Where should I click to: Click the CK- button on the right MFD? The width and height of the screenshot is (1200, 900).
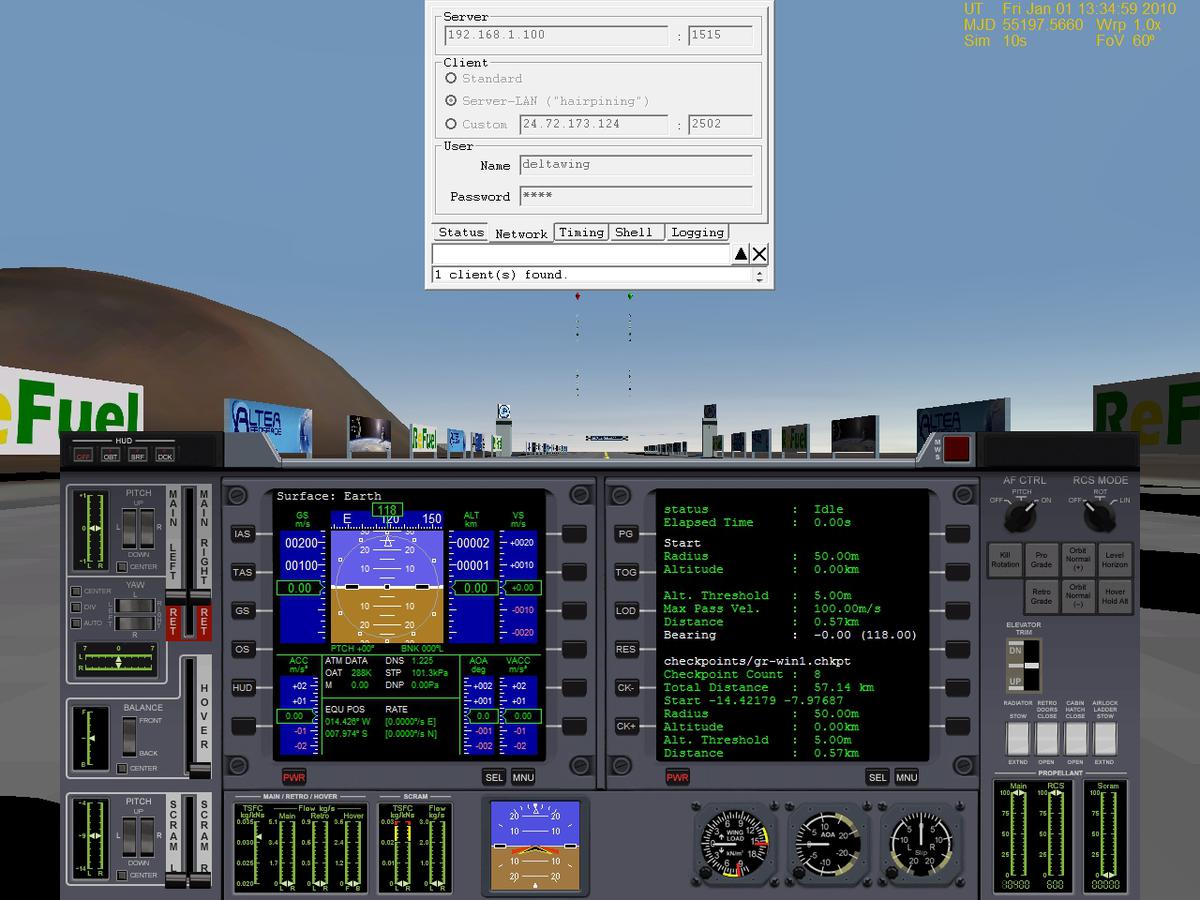(x=626, y=688)
